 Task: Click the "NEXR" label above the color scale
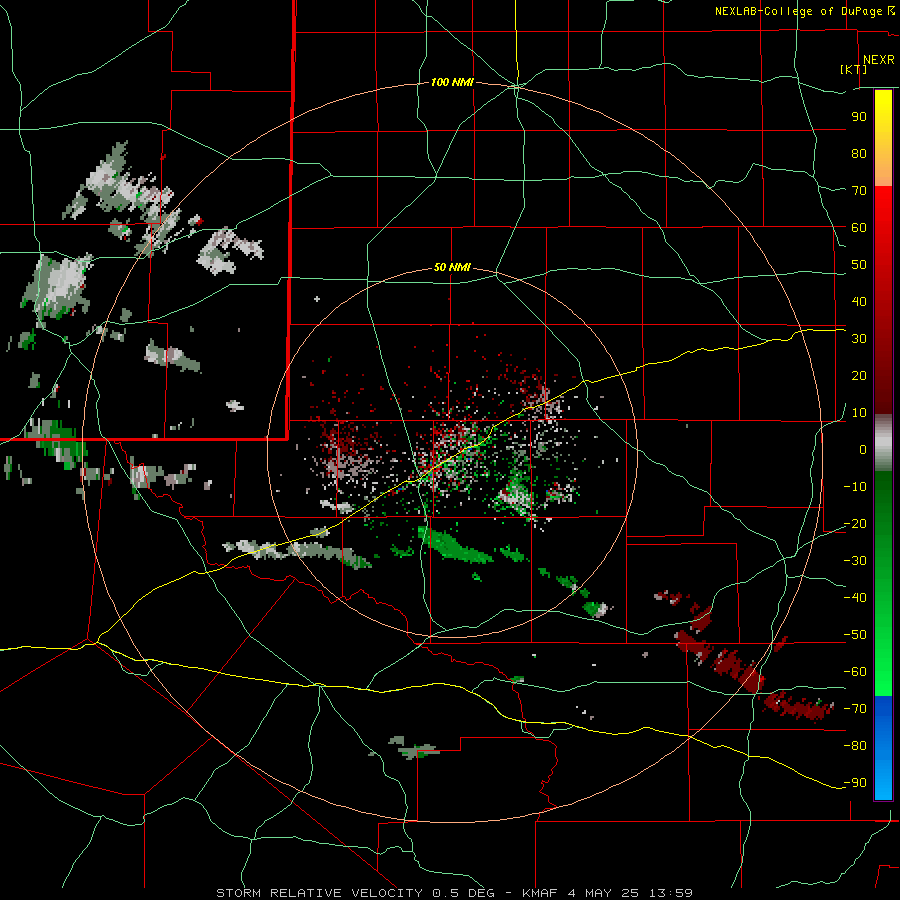coord(879,60)
